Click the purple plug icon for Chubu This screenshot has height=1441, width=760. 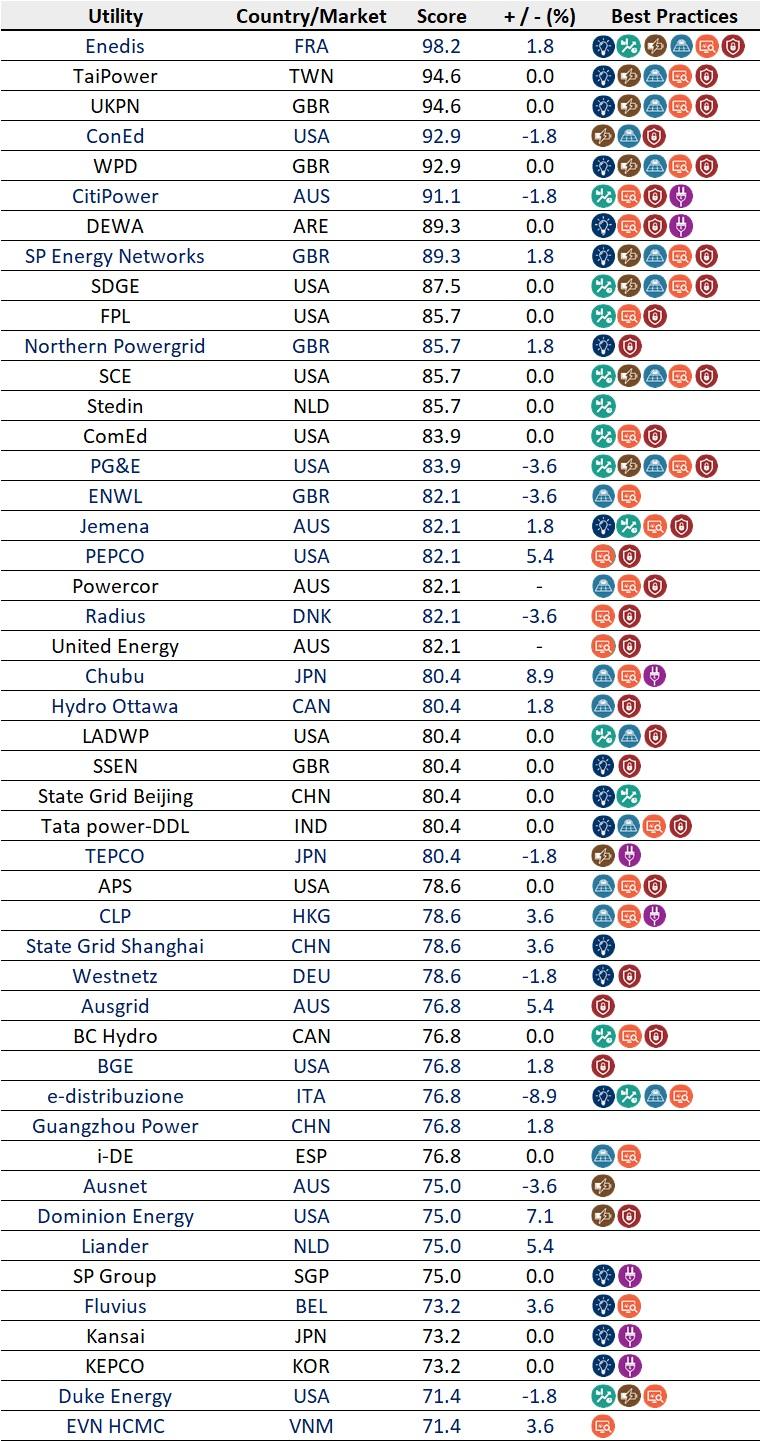(x=655, y=676)
